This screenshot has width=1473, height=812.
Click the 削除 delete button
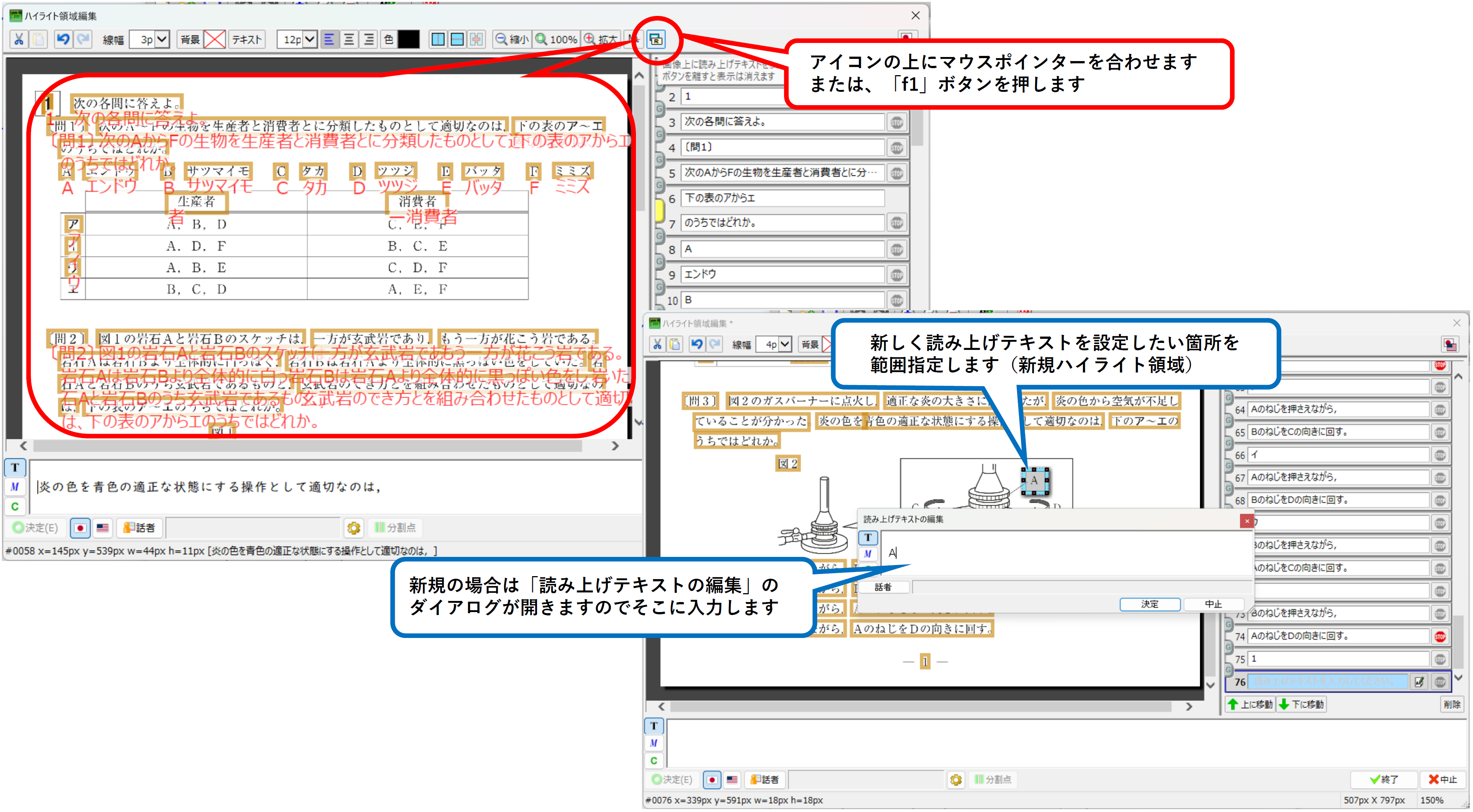tap(1452, 705)
